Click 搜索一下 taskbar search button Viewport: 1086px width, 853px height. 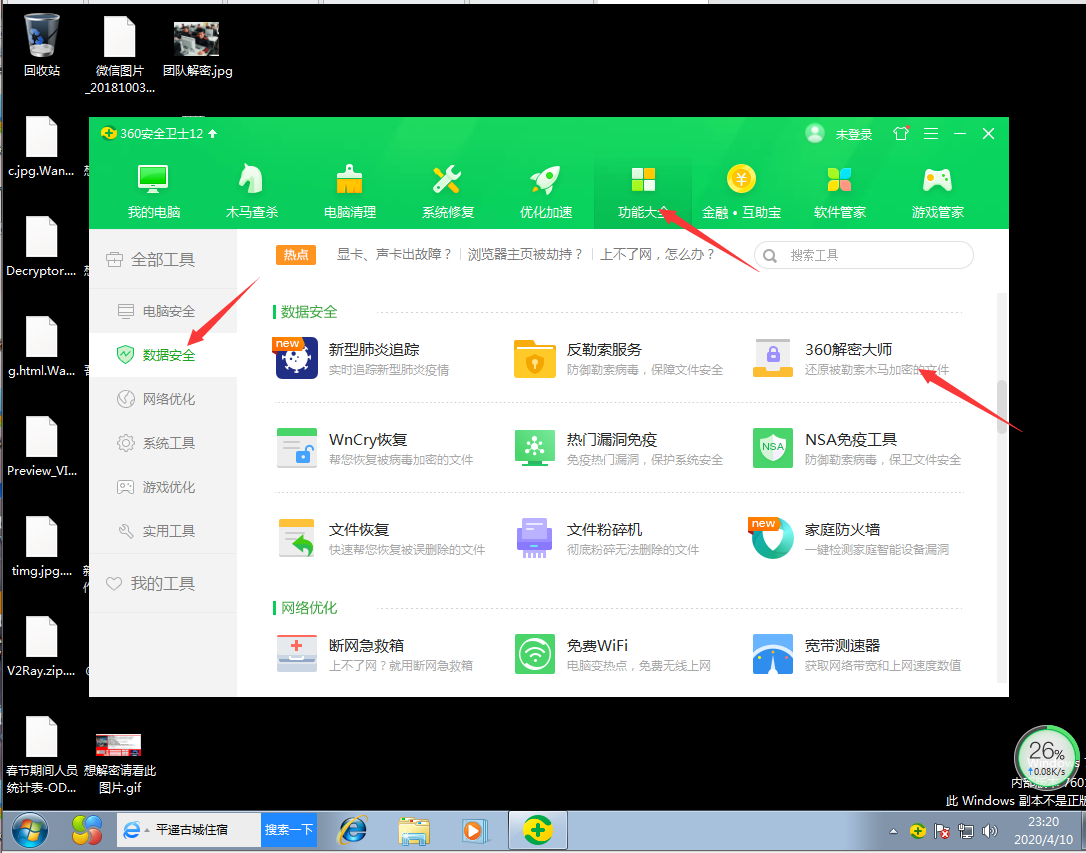tap(289, 829)
